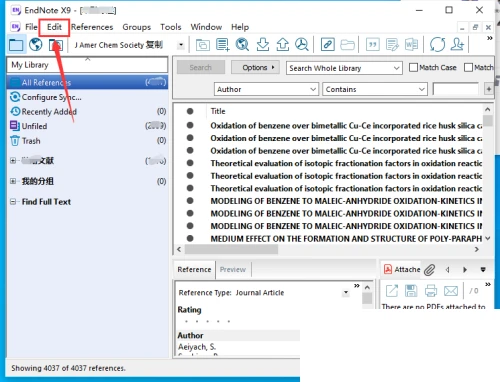Click the Share Library person-plus icon
Image resolution: width=500 pixels, height=382 pixels.
pos(457,44)
